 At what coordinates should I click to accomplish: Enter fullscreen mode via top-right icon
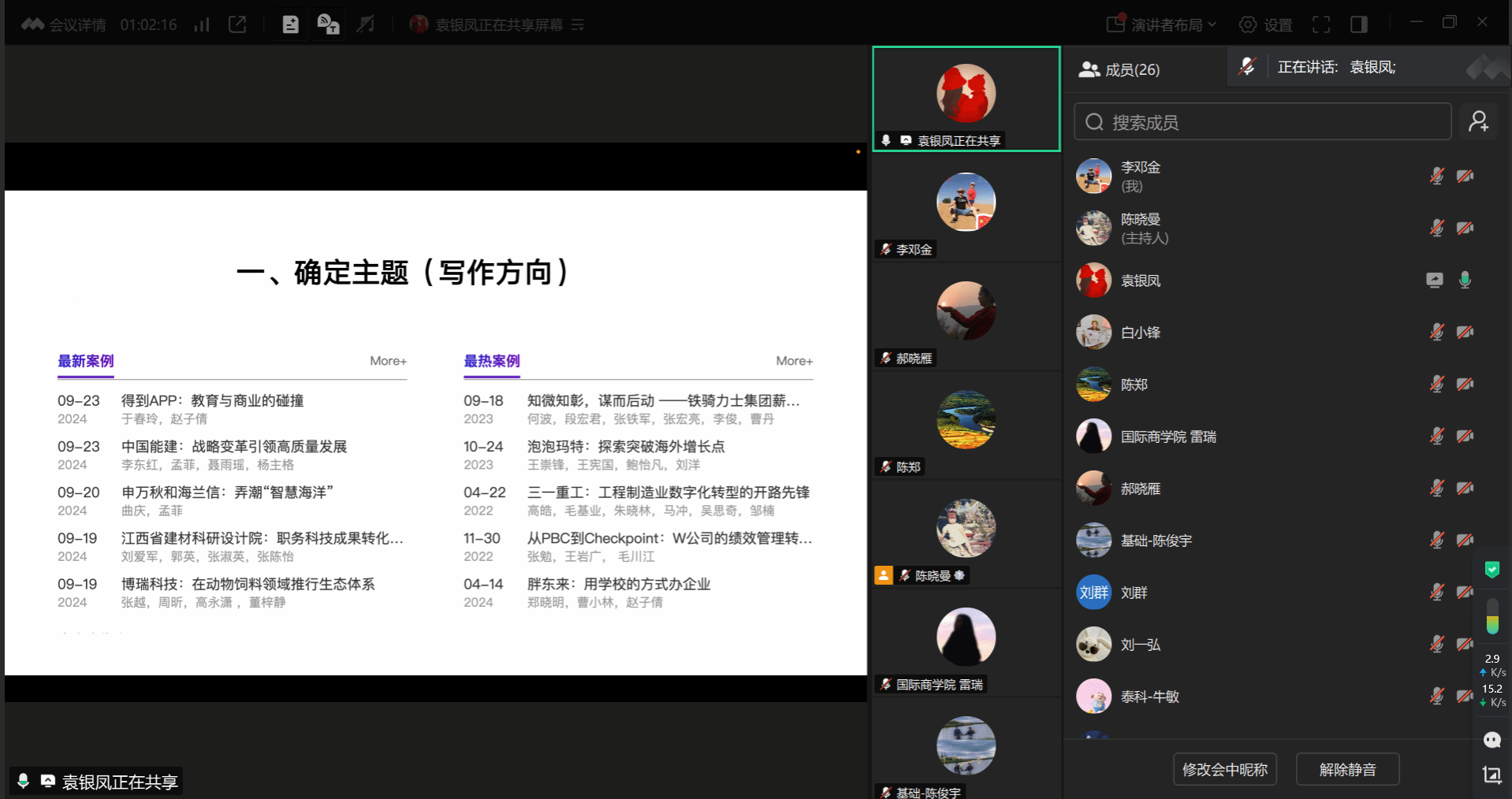point(1321,24)
